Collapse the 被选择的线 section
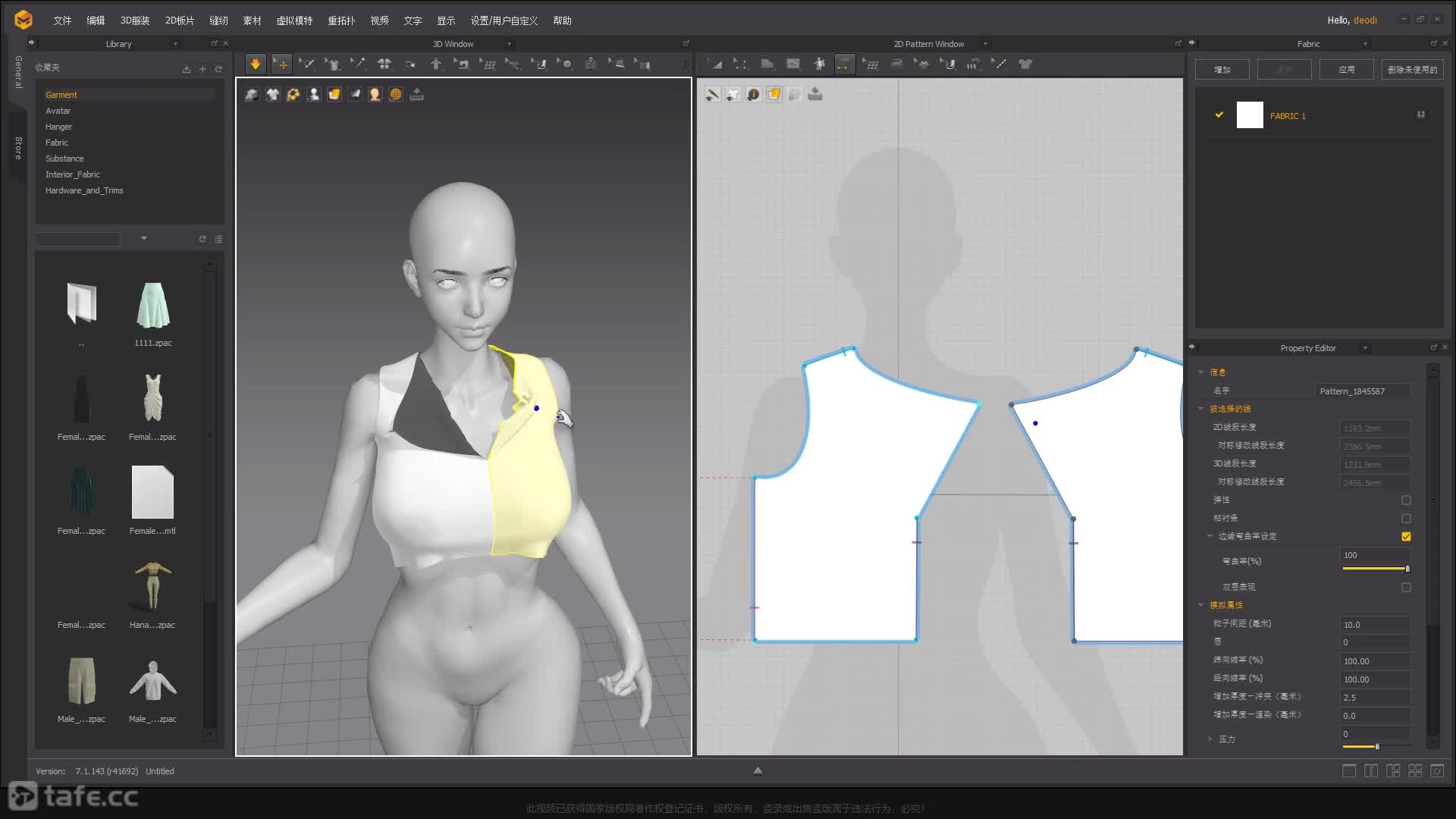The width and height of the screenshot is (1456, 819). (x=1200, y=409)
